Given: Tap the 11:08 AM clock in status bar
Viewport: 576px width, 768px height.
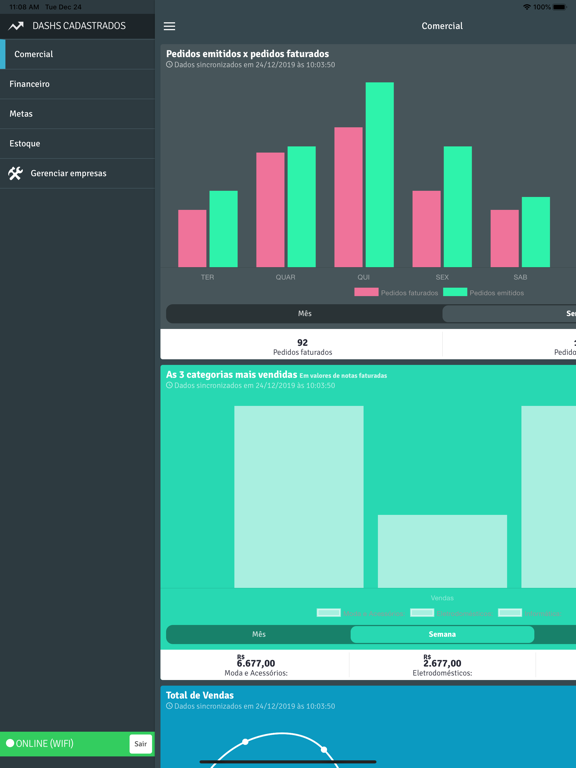Looking at the screenshot, I should [24, 7].
